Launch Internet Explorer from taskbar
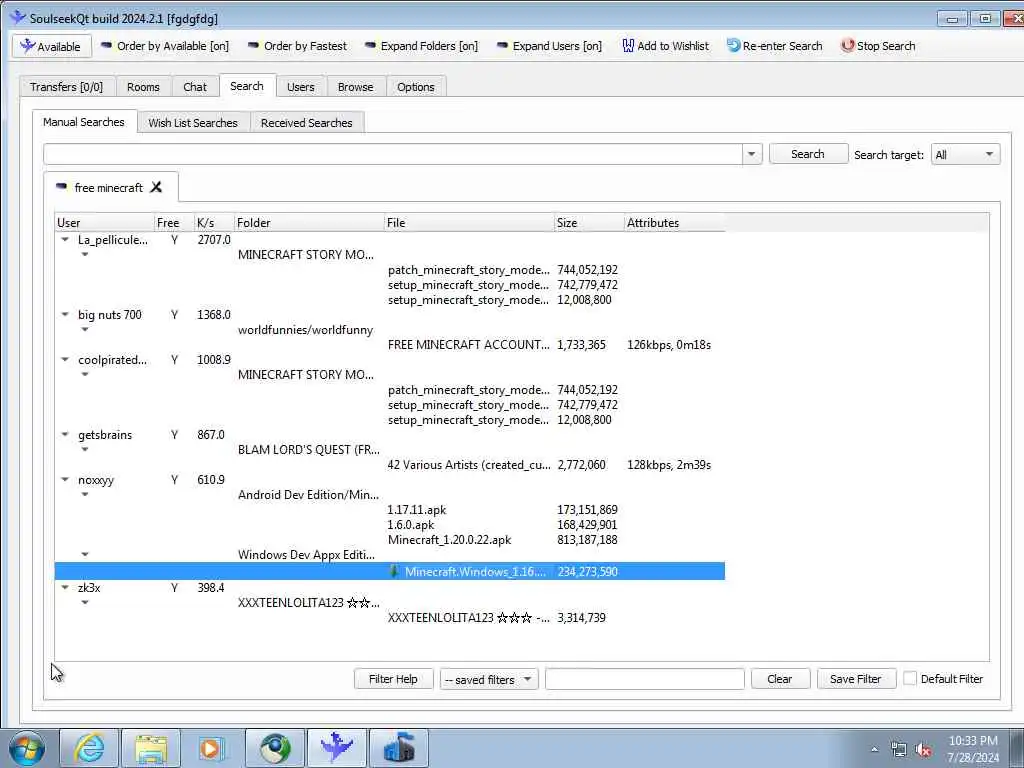 [x=89, y=748]
